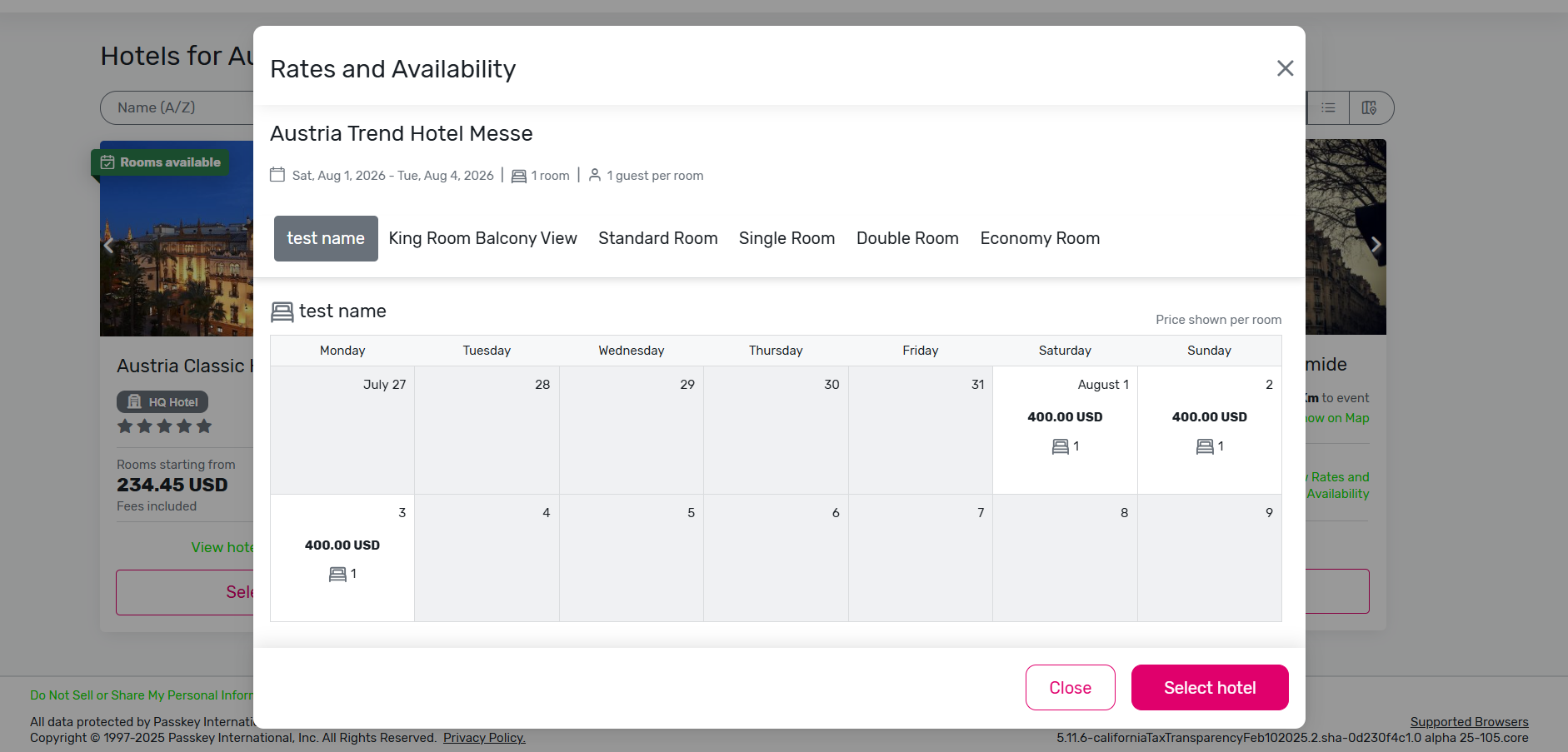Click the '400.00 USD' price on August 1
This screenshot has width=1568, height=752.
coord(1065,416)
